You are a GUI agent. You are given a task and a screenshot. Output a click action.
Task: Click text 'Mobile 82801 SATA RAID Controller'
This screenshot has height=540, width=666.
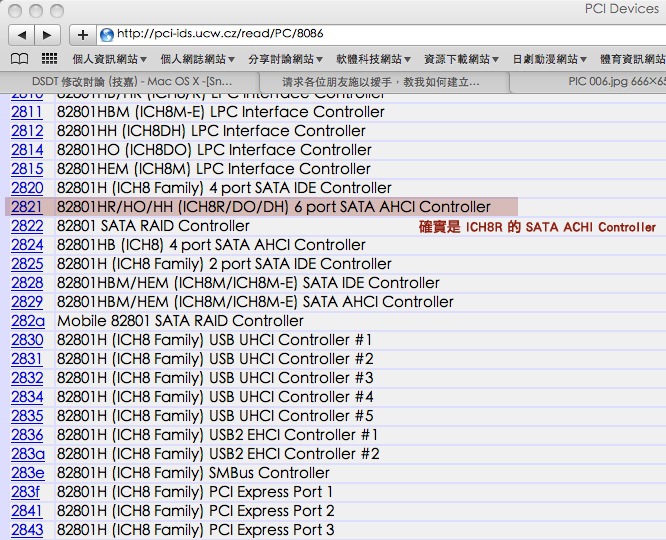pos(181,321)
